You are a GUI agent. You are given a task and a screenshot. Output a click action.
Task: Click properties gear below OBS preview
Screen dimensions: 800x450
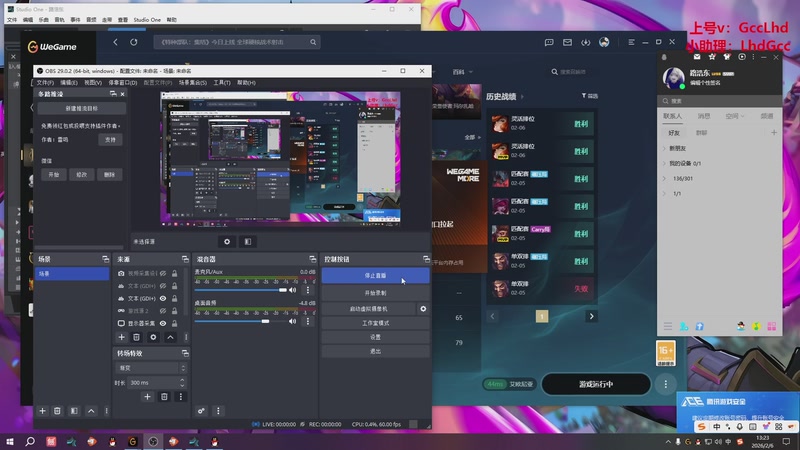(x=227, y=242)
